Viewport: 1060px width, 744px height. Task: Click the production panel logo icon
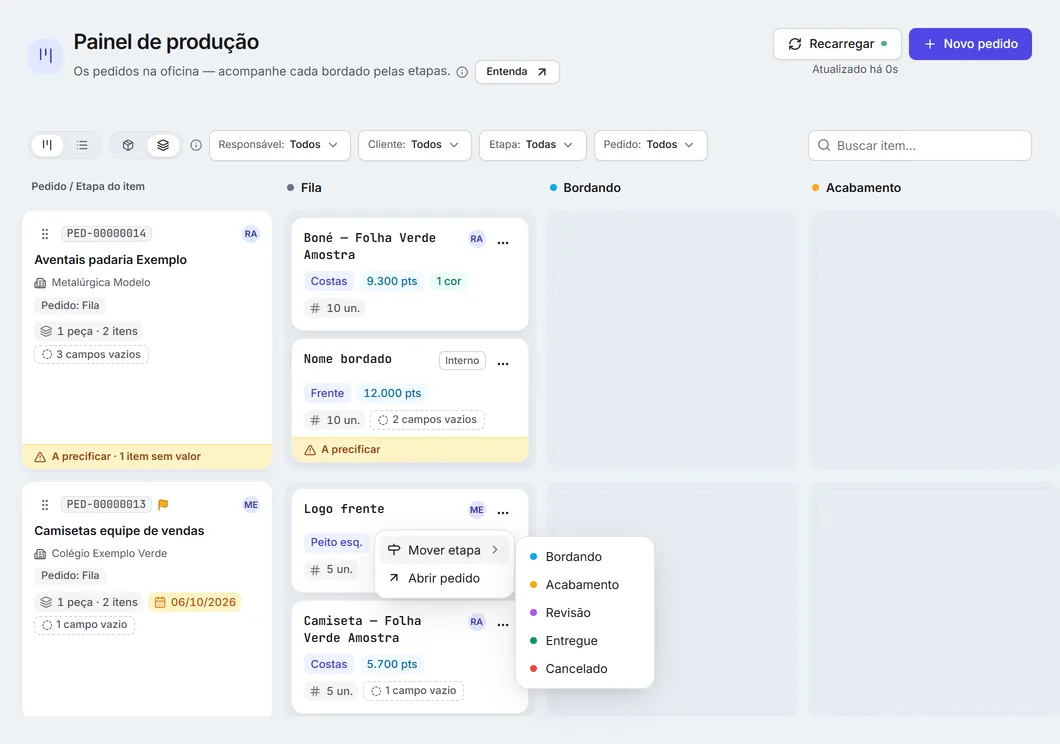[46, 55]
